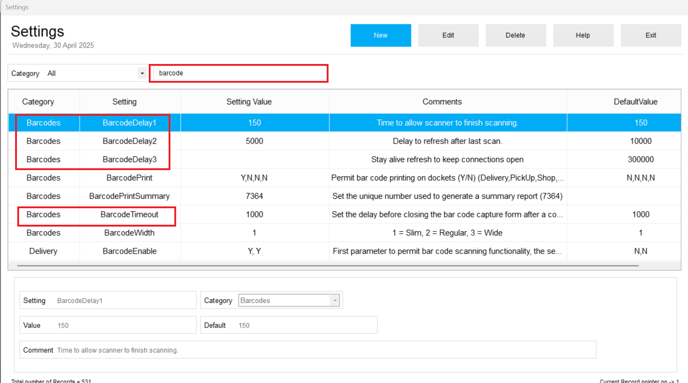The image size is (688, 383).
Task: Pick the BarcodeWidth setting row
Action: coord(344,233)
